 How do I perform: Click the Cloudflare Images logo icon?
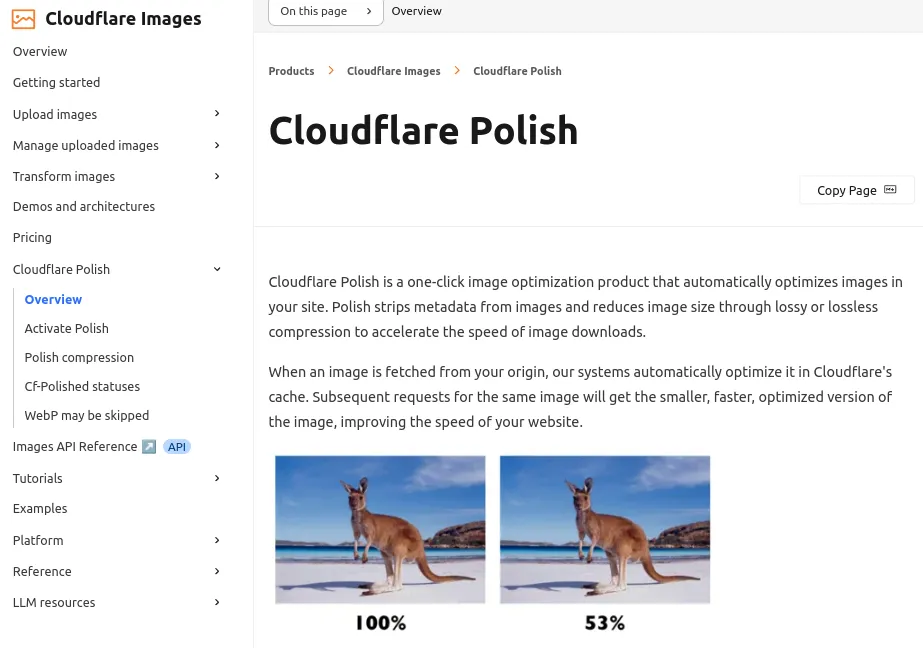tap(23, 19)
